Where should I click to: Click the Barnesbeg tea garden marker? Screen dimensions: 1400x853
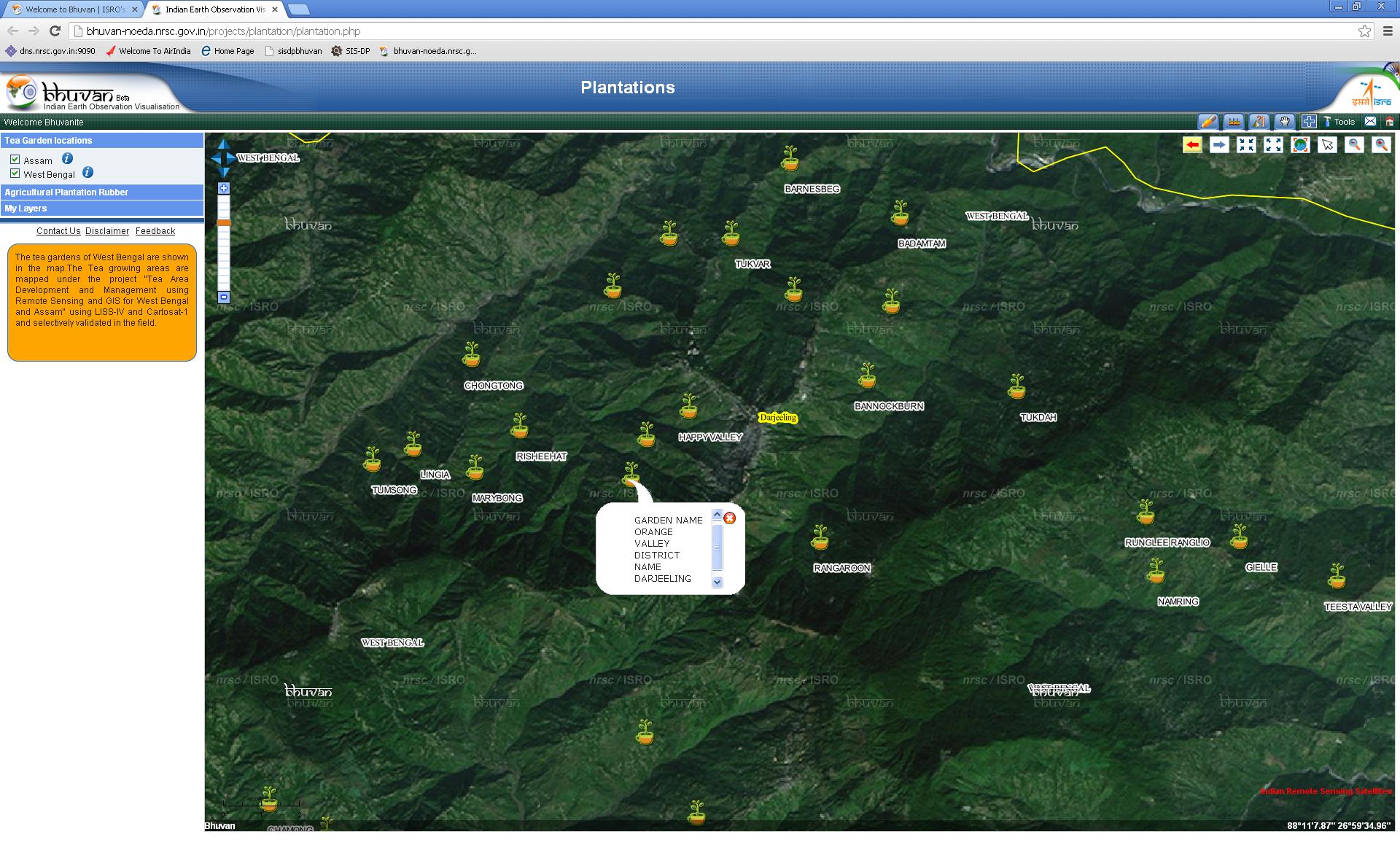(x=790, y=158)
